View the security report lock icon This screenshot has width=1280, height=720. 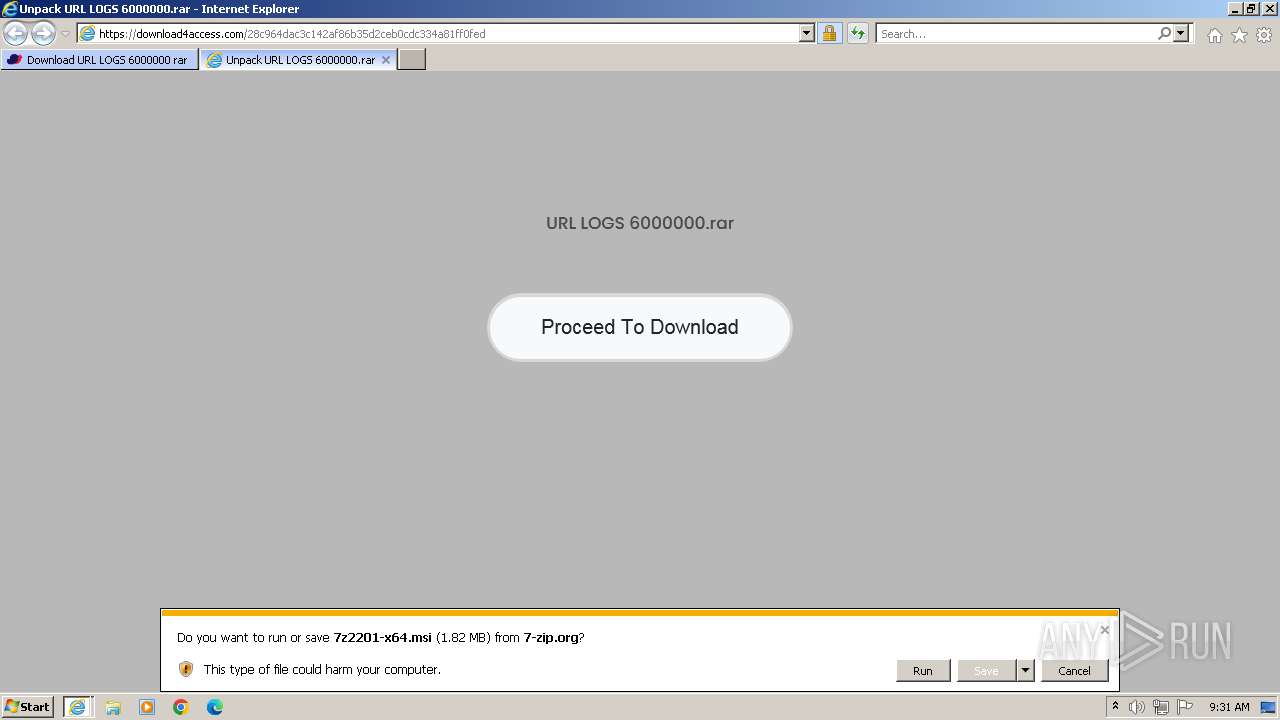tap(829, 33)
